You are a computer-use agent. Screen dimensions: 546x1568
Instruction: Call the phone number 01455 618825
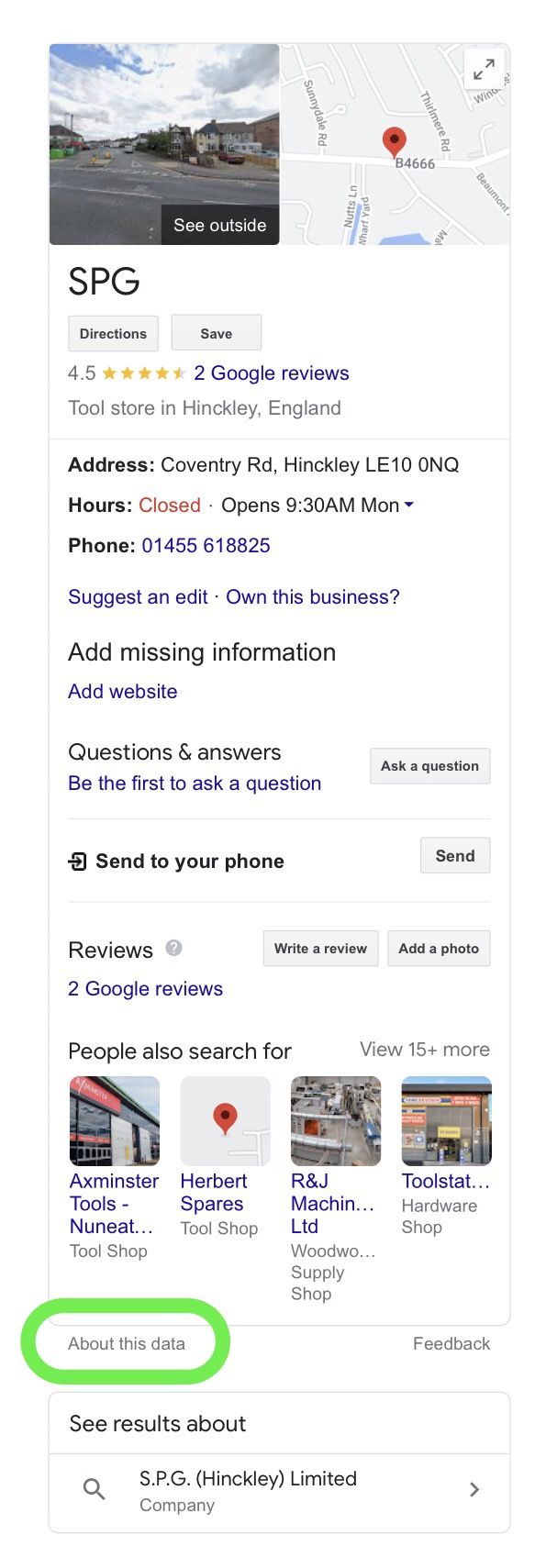click(x=206, y=546)
